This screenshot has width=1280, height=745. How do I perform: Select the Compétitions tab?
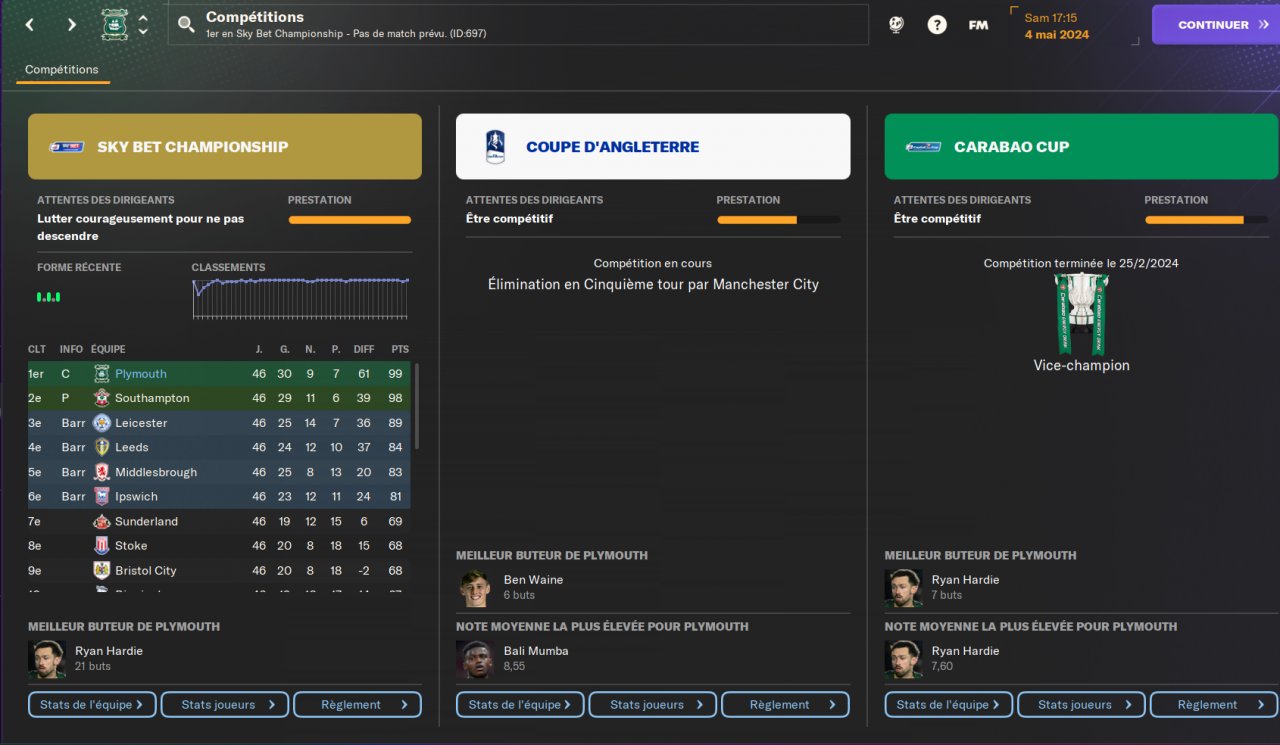tap(62, 70)
